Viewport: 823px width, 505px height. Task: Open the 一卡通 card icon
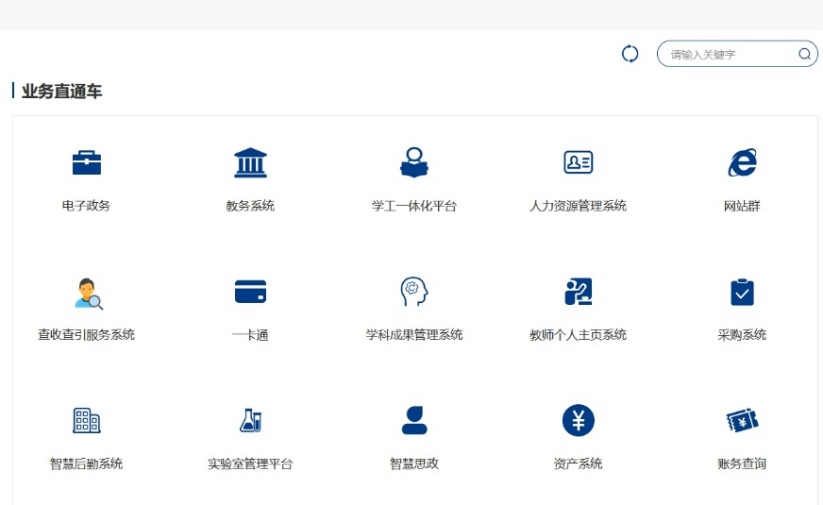[x=250, y=291]
